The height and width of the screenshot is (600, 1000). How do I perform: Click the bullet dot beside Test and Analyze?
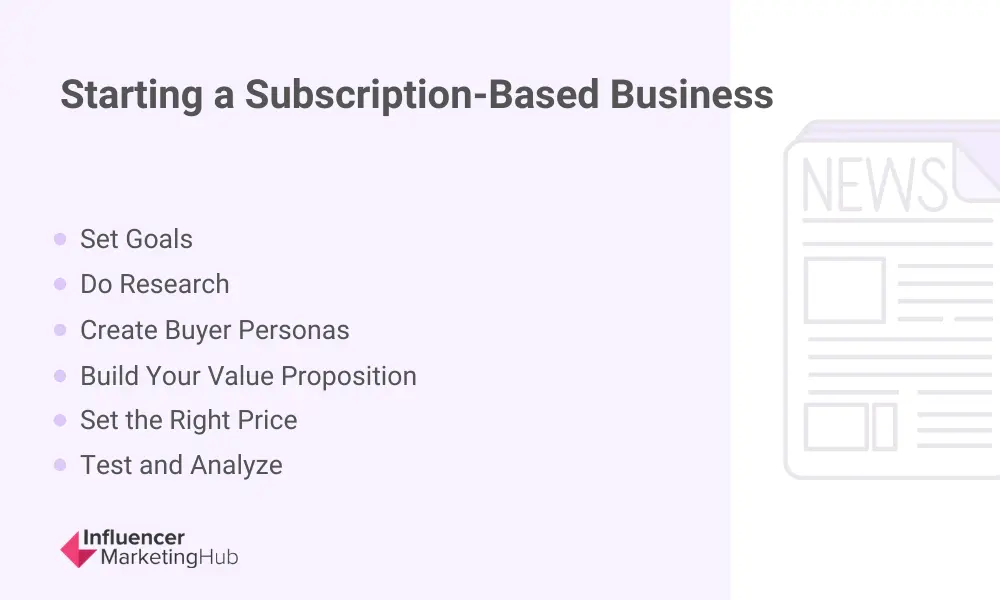click(x=60, y=465)
